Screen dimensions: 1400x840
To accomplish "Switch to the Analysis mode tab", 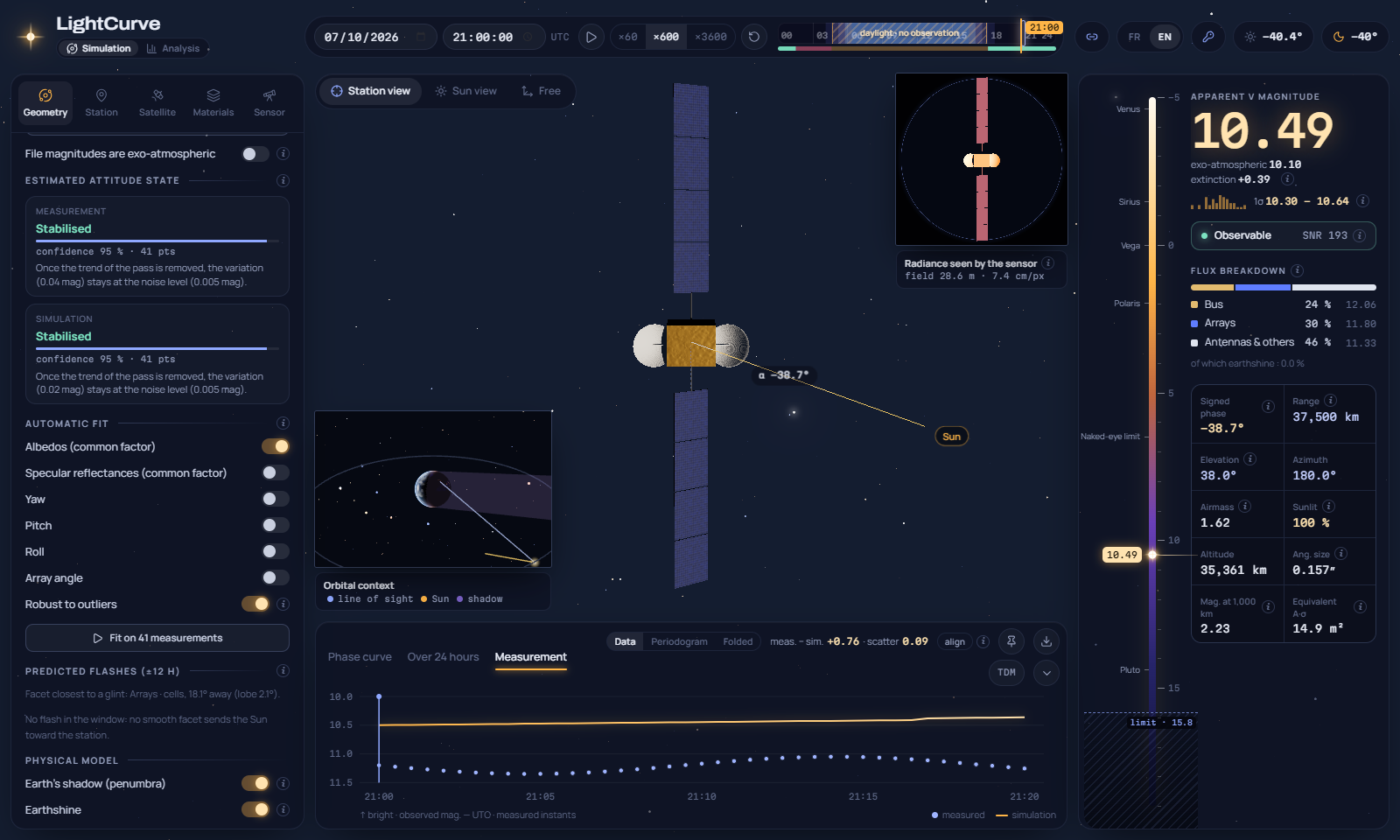I will (x=173, y=48).
